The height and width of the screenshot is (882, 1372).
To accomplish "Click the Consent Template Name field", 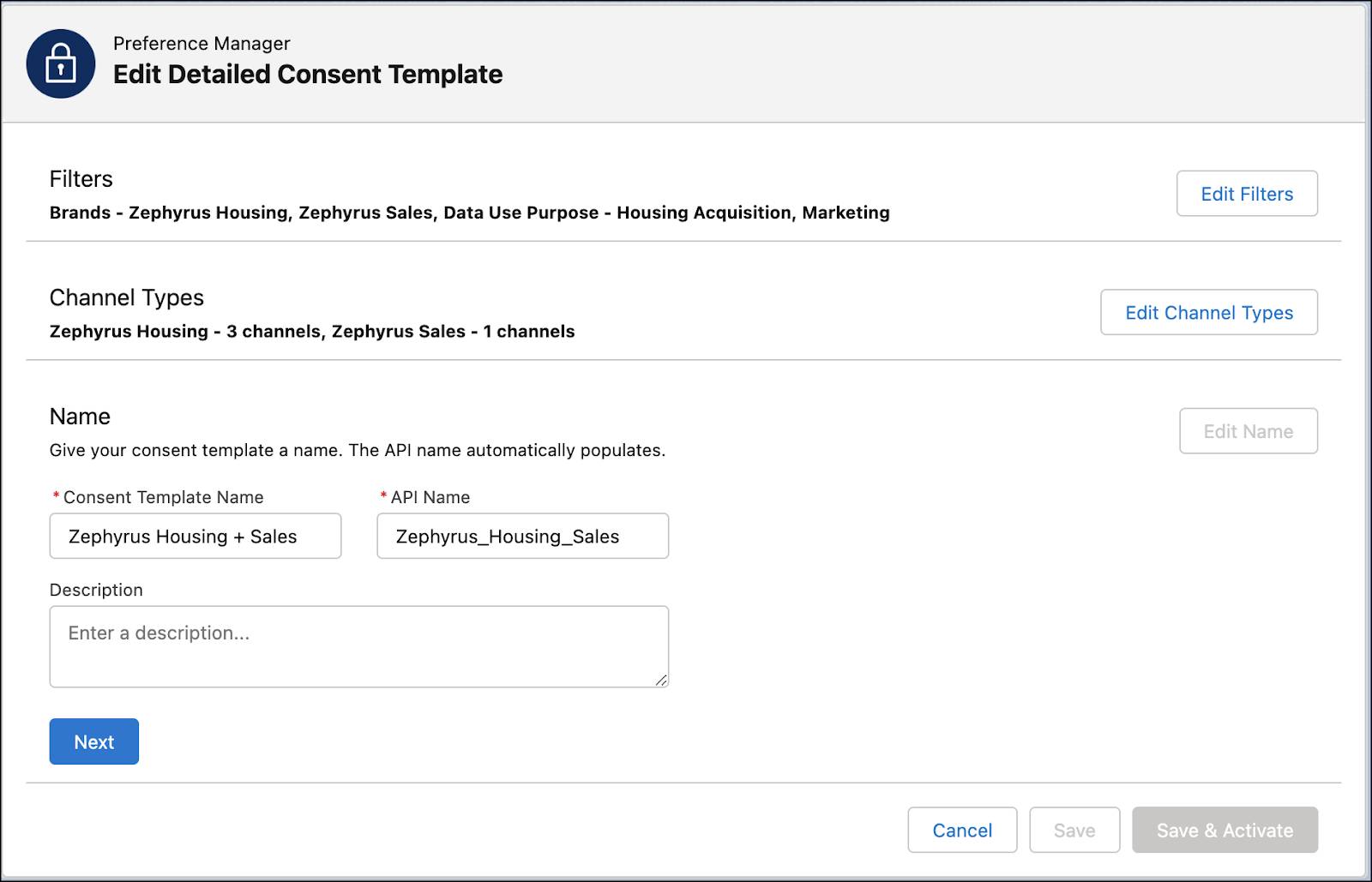I will click(x=196, y=537).
